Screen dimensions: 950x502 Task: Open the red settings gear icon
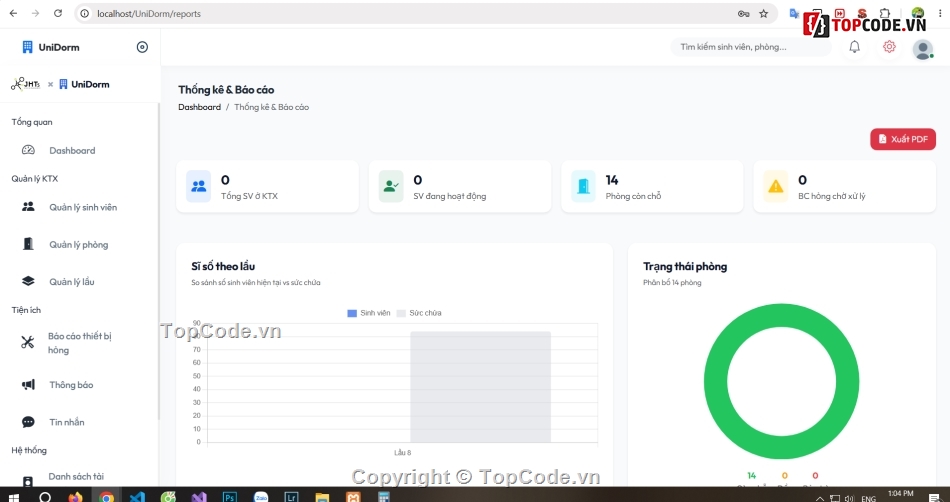(x=889, y=47)
